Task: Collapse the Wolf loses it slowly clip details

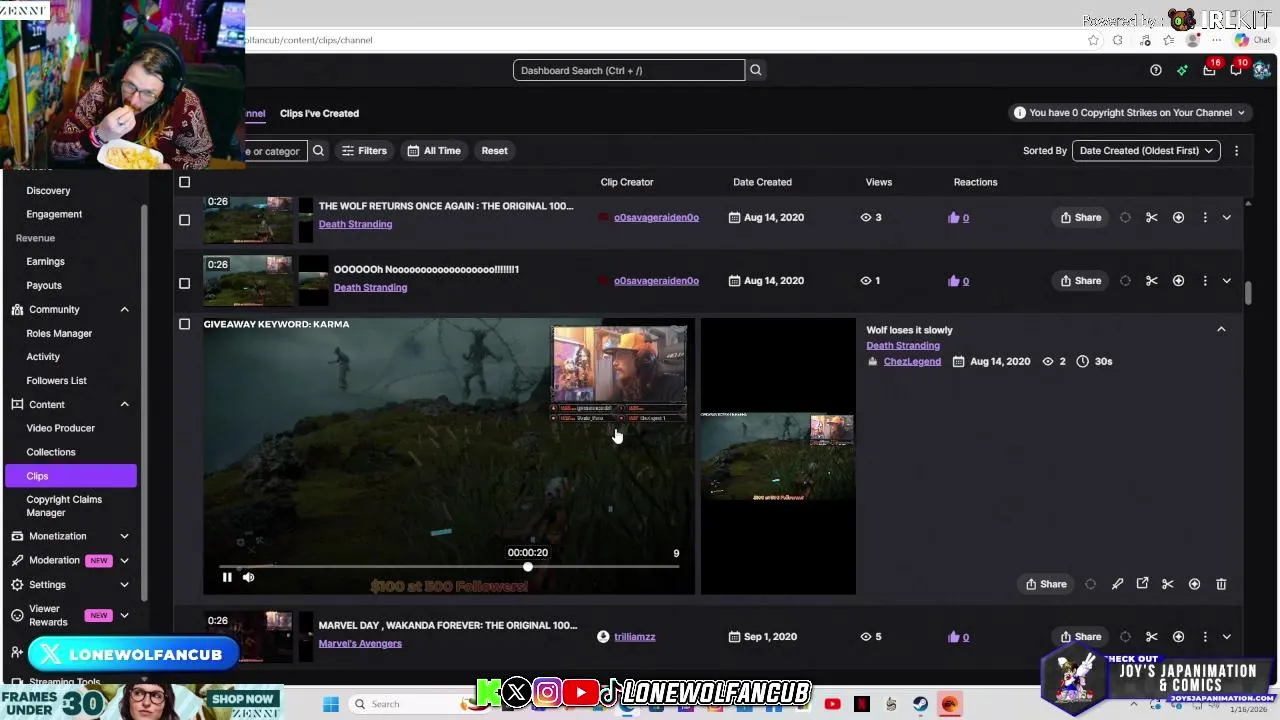Action: [x=1221, y=329]
